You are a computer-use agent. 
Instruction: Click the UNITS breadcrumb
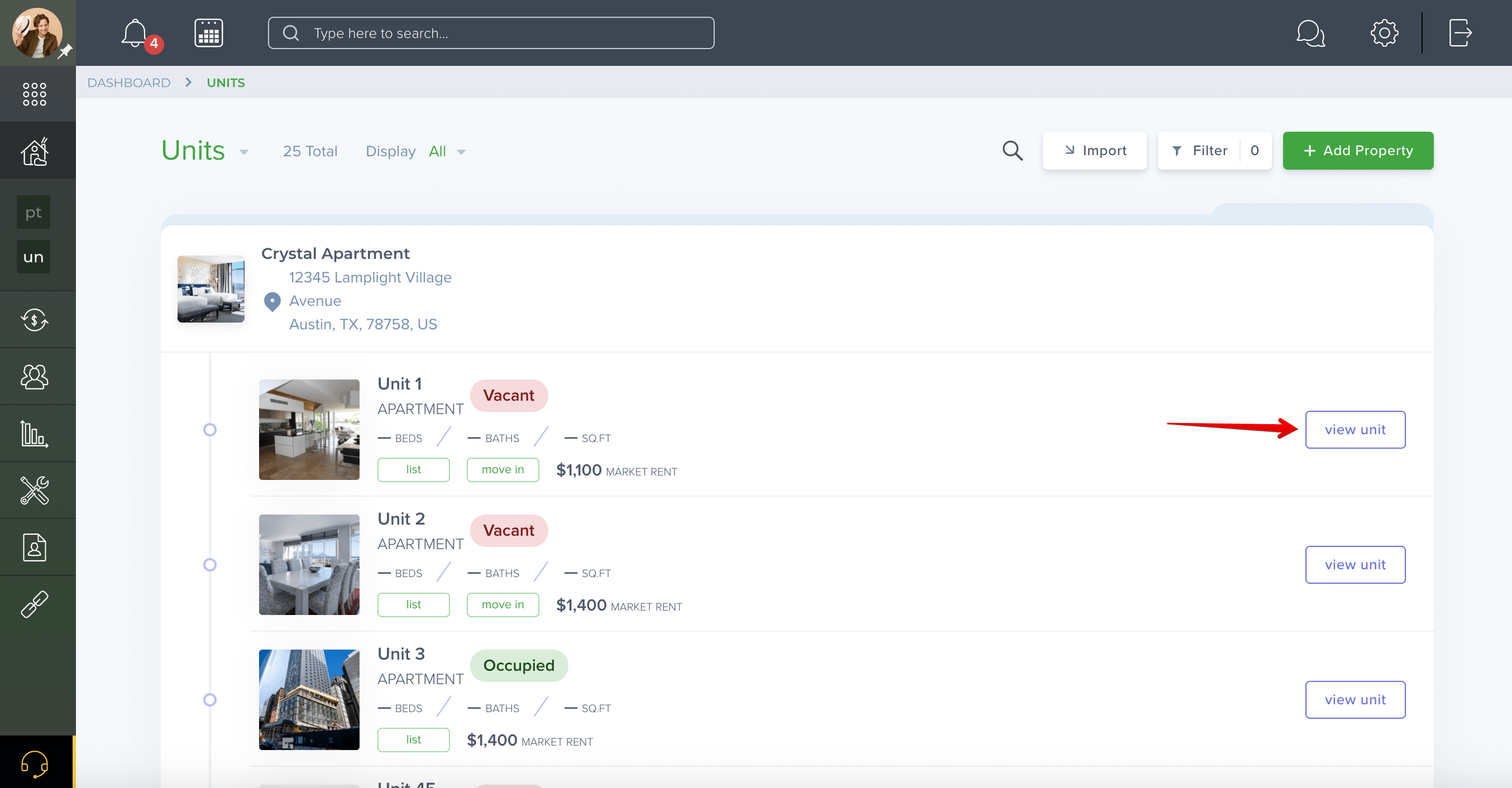pos(226,83)
